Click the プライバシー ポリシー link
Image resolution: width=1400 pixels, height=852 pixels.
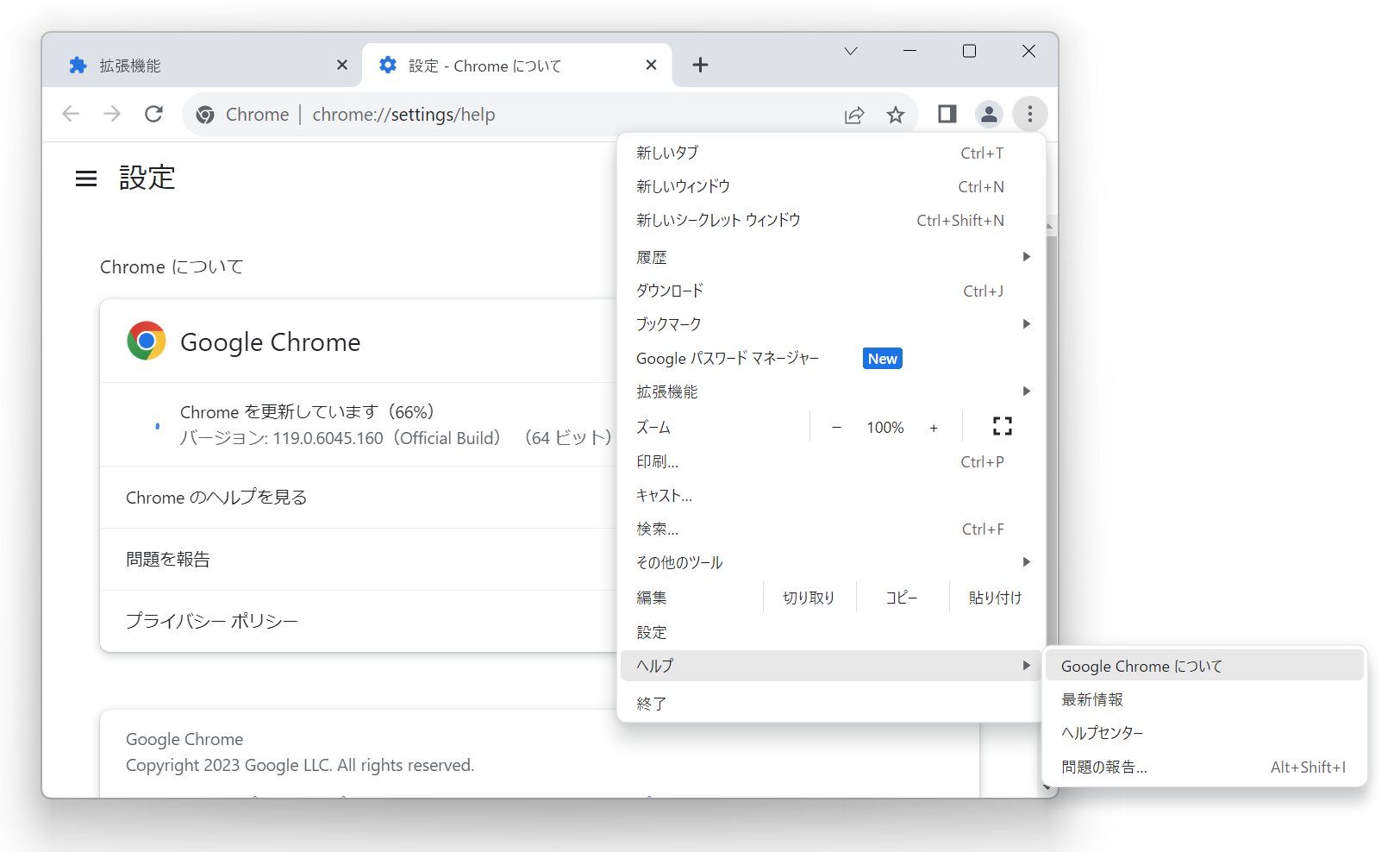pyautogui.click(x=210, y=620)
